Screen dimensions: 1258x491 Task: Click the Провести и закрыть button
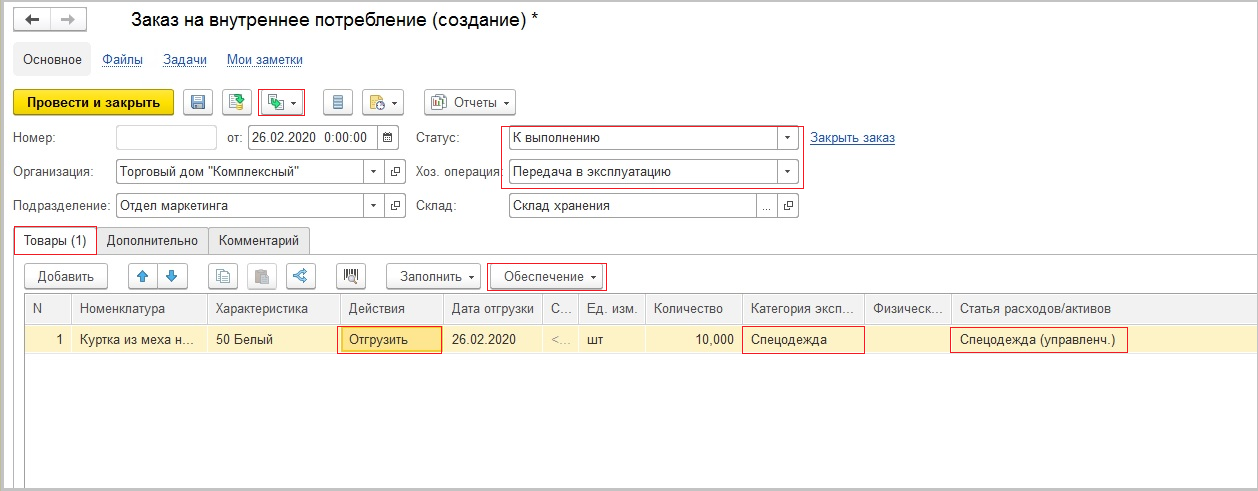pyautogui.click(x=93, y=102)
